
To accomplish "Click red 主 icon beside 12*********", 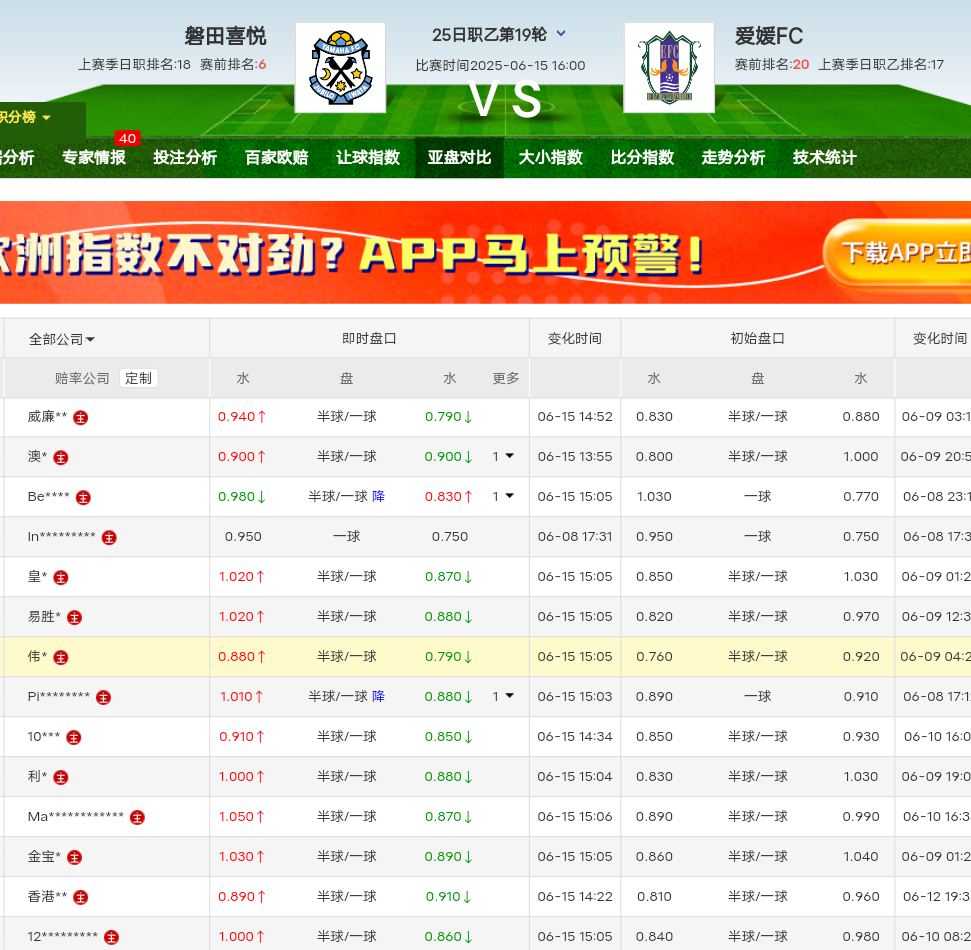I will point(111,937).
